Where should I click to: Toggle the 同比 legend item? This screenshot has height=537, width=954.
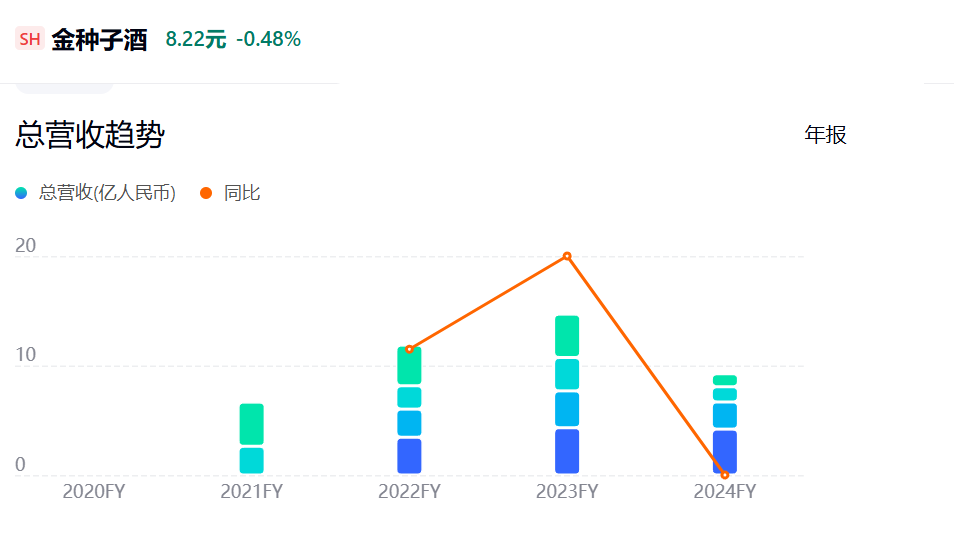(x=230, y=193)
